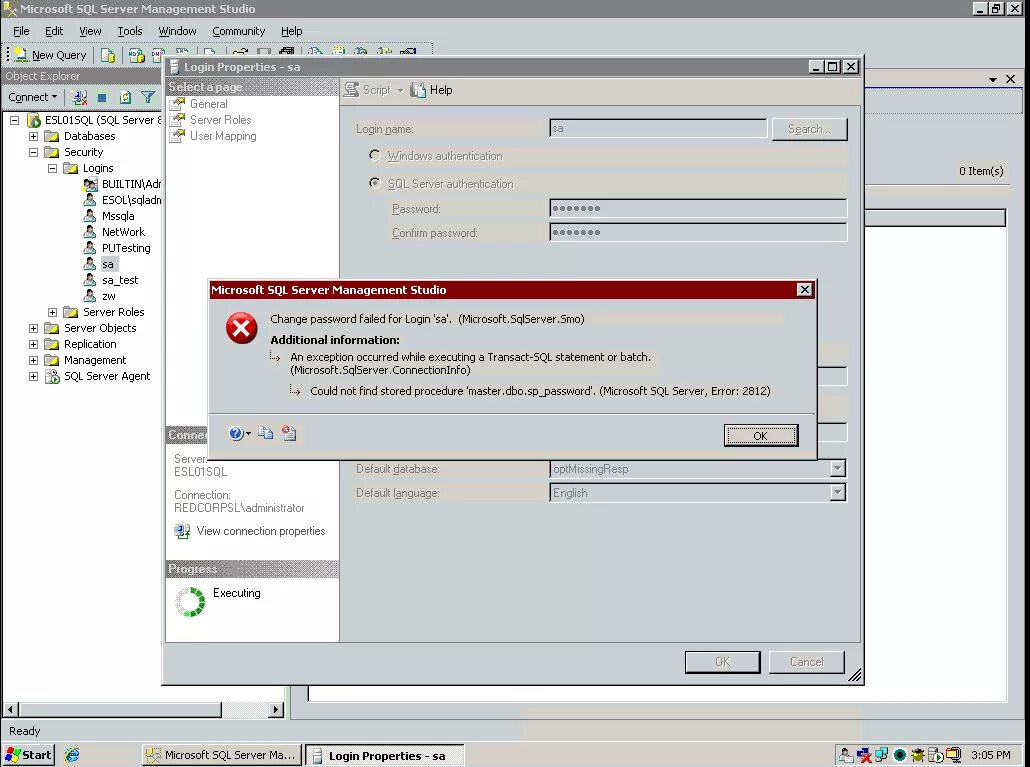Click the Refresh icon in Object Explorer
The width and height of the screenshot is (1030, 767).
click(125, 97)
